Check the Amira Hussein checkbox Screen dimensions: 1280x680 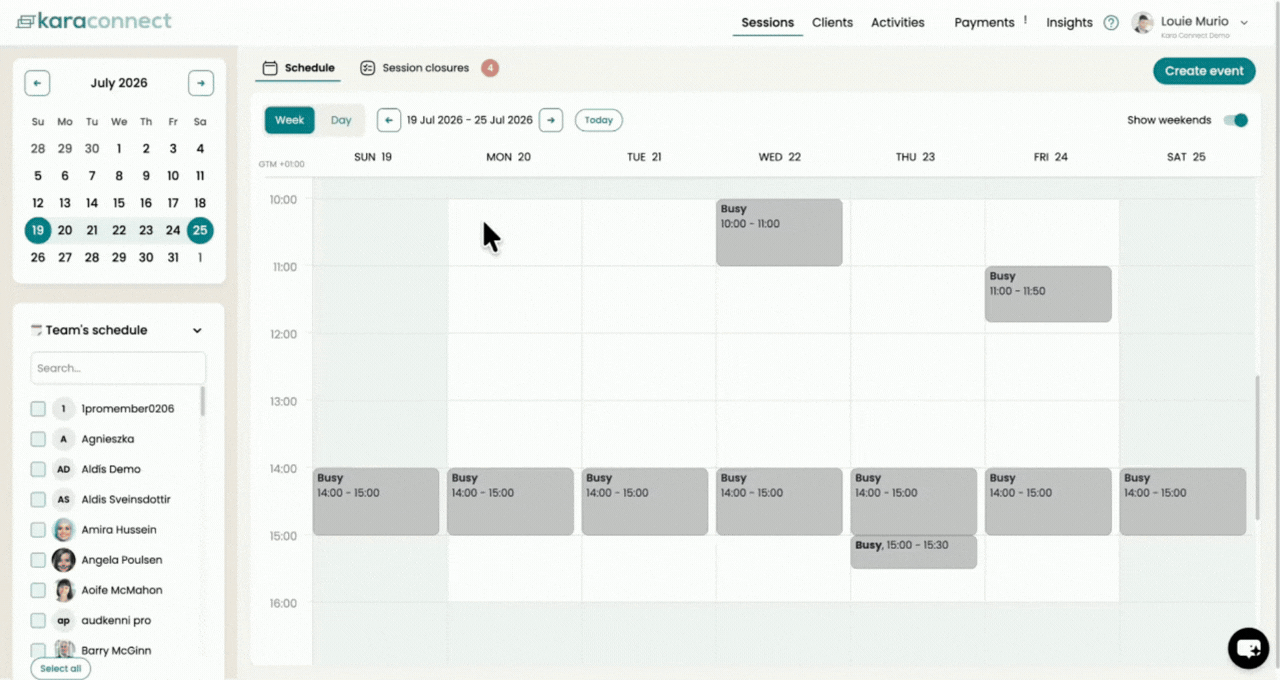[x=38, y=530]
